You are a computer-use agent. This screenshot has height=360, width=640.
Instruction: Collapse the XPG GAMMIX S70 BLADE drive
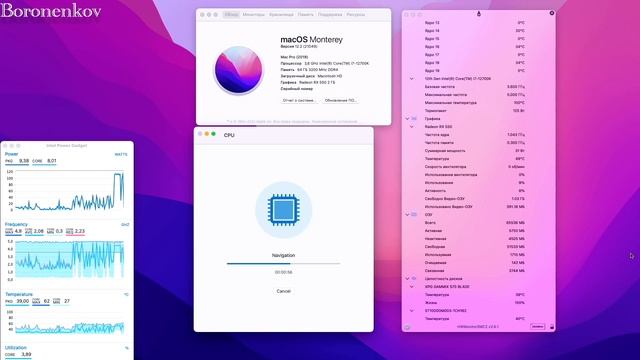(x=411, y=287)
